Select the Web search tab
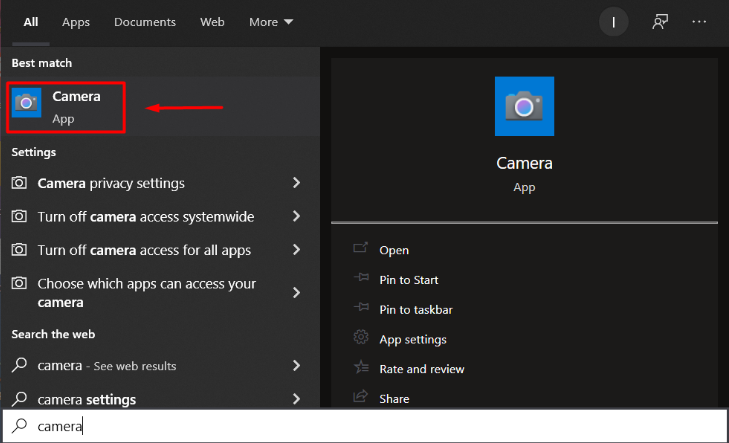Screen dimensions: 729x443 [212, 22]
